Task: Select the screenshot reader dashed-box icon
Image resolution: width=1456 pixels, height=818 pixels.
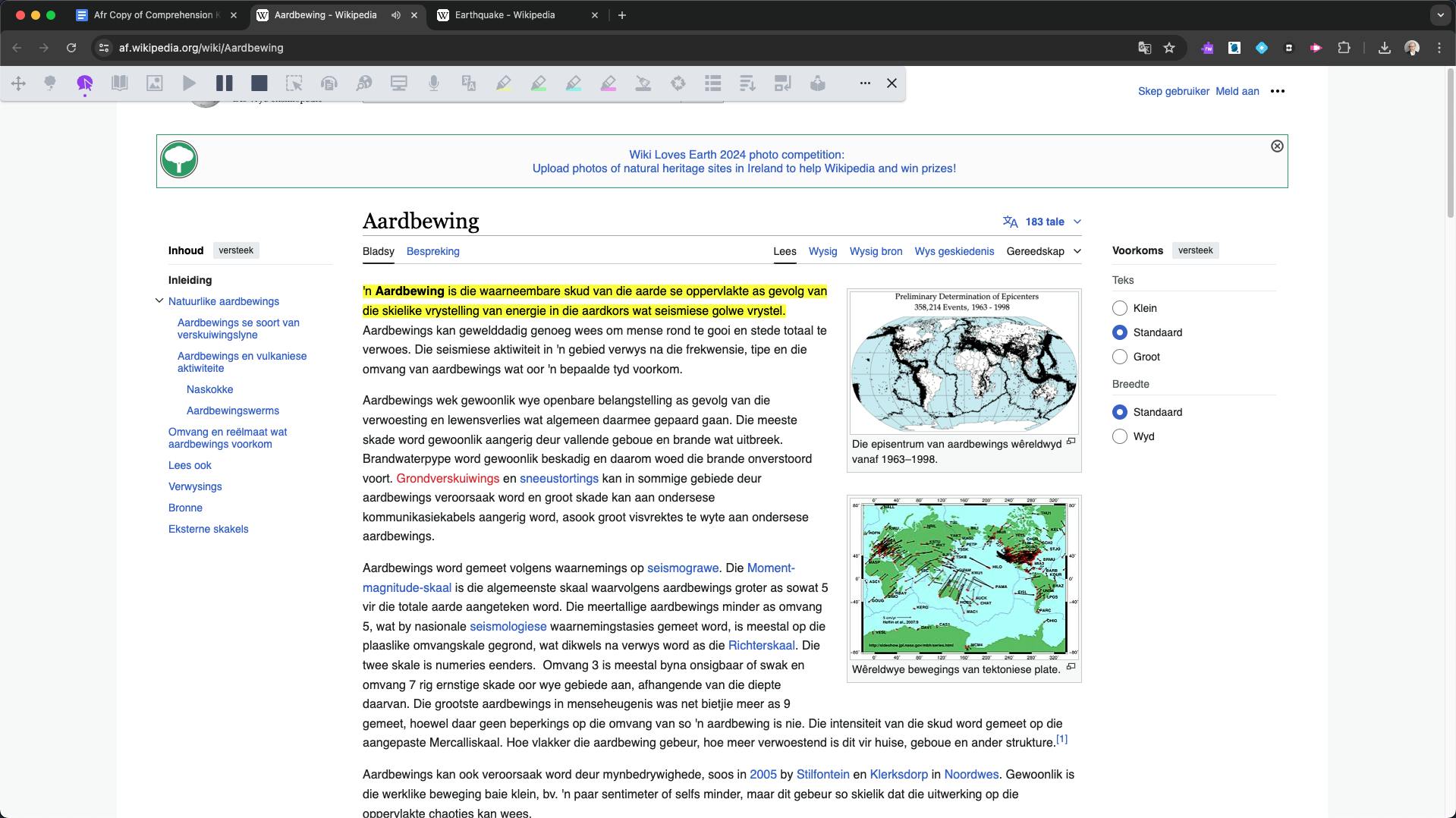Action: click(x=294, y=83)
